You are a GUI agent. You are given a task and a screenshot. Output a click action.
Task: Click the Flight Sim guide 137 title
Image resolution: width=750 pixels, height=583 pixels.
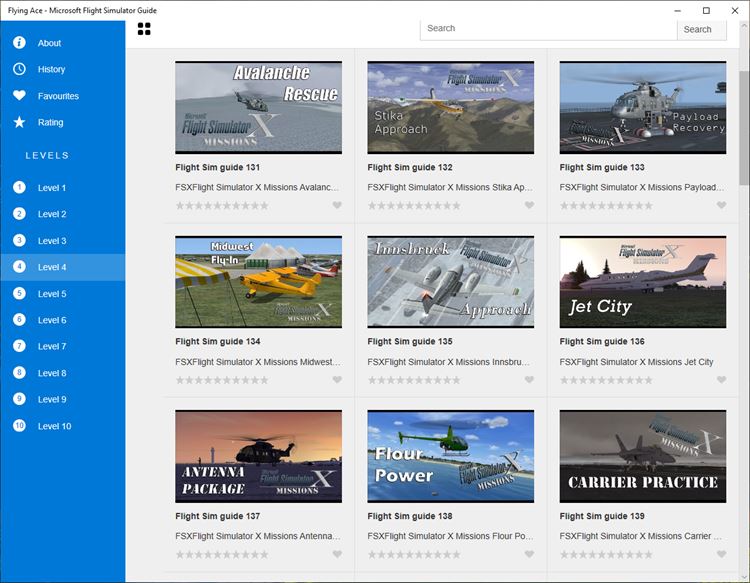218,516
